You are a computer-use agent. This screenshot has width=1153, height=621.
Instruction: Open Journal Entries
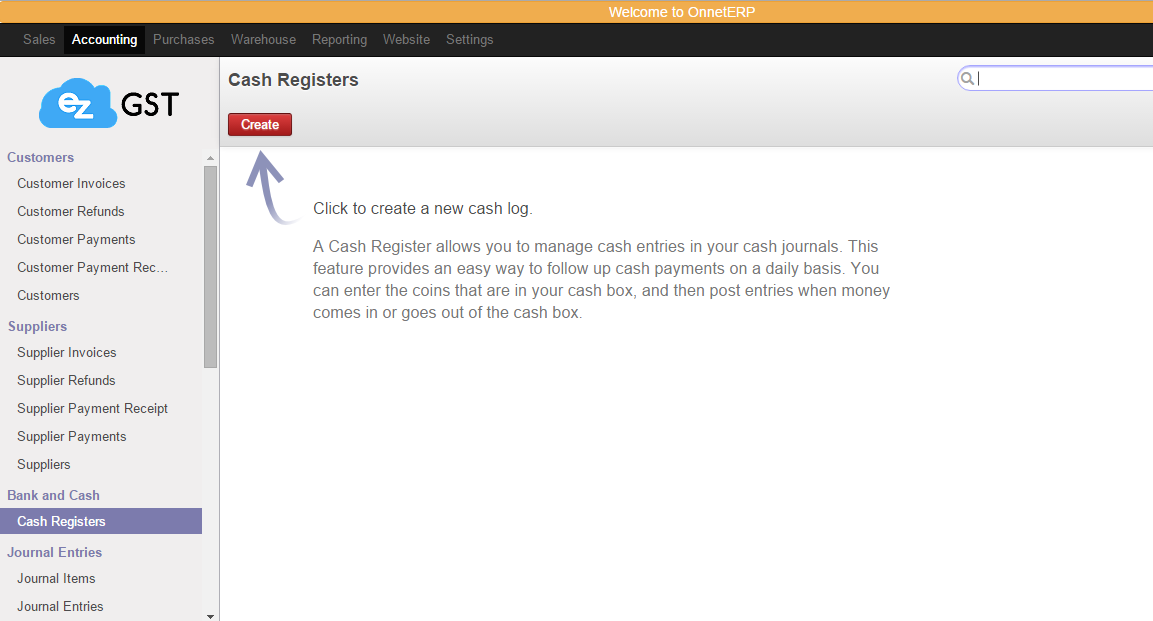(x=60, y=606)
